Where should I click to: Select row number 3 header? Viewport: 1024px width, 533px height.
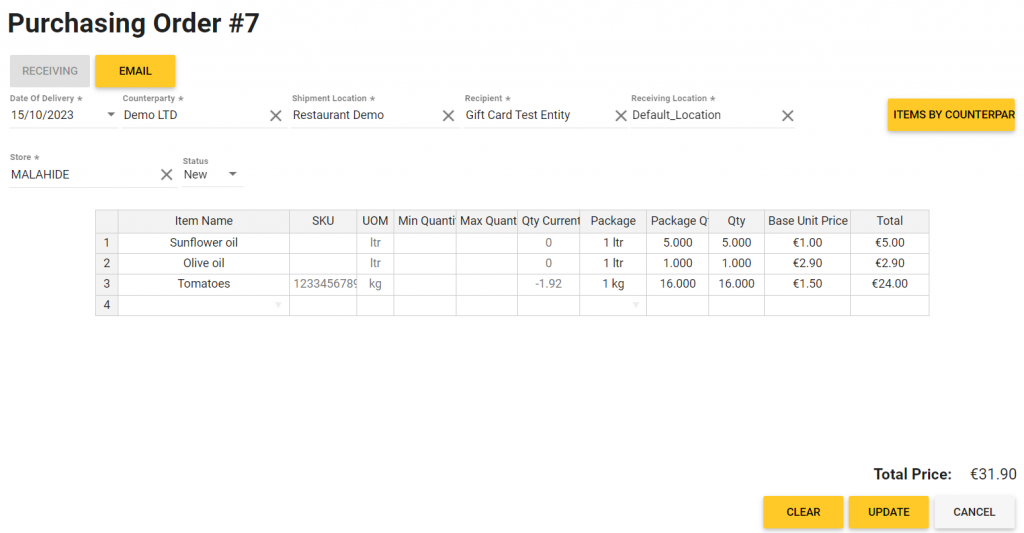[107, 284]
